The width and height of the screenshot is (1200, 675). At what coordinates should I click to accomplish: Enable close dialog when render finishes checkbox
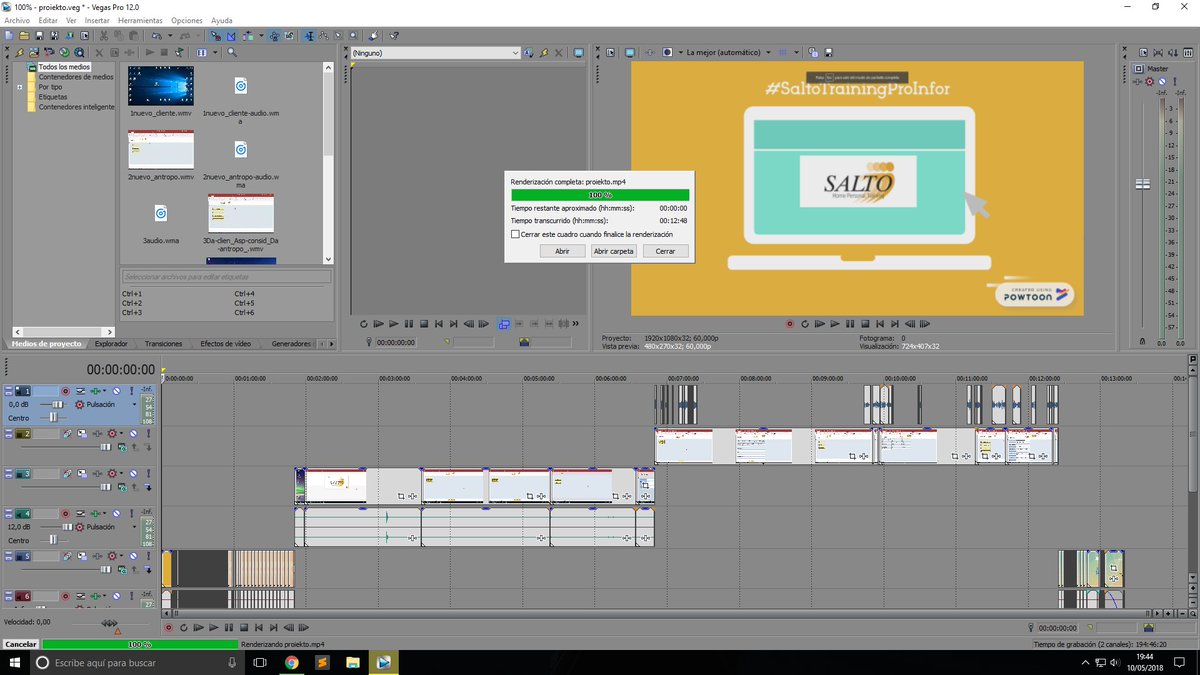(515, 234)
